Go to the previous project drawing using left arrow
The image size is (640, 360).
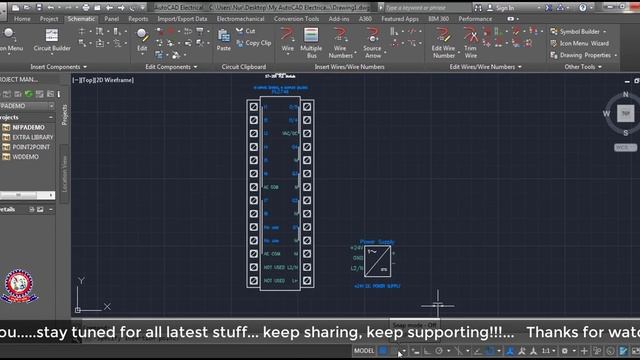[109, 7]
